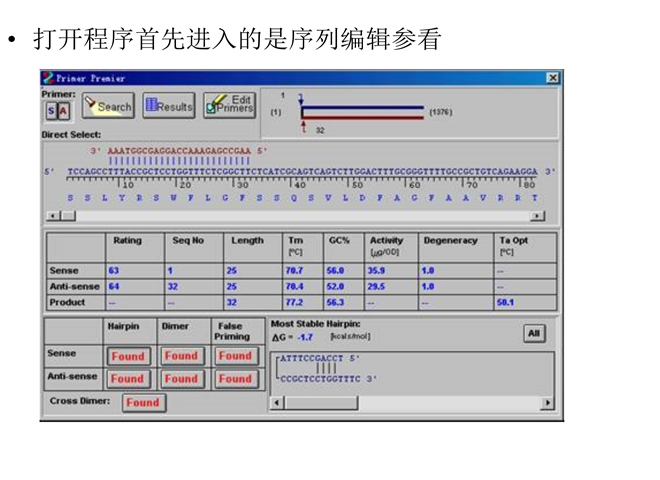
Task: Click the blue sense strand bar in map
Action: coord(362,107)
